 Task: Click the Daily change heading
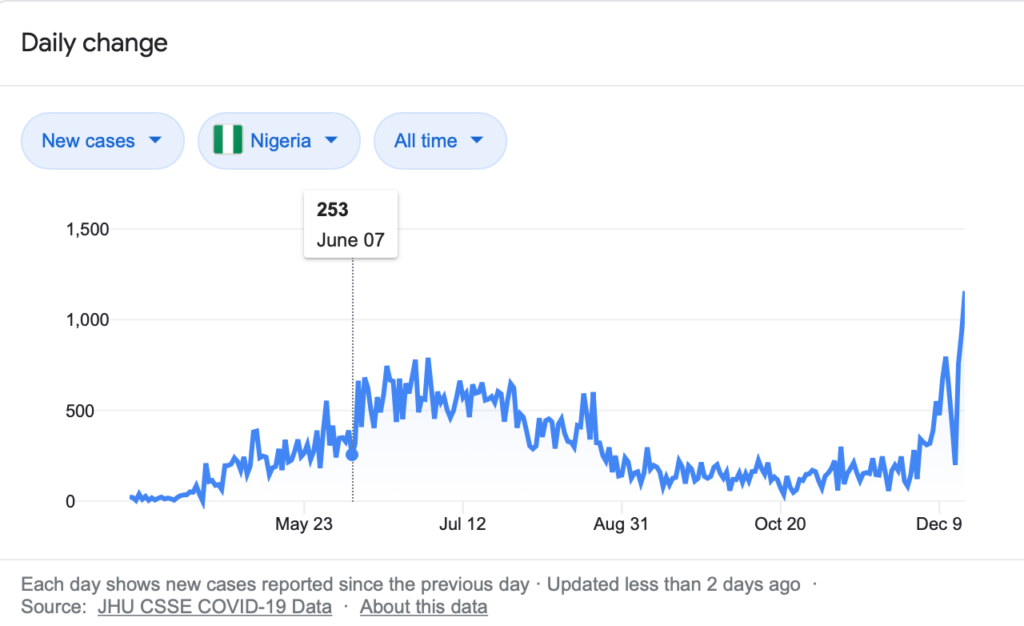pyautogui.click(x=94, y=43)
